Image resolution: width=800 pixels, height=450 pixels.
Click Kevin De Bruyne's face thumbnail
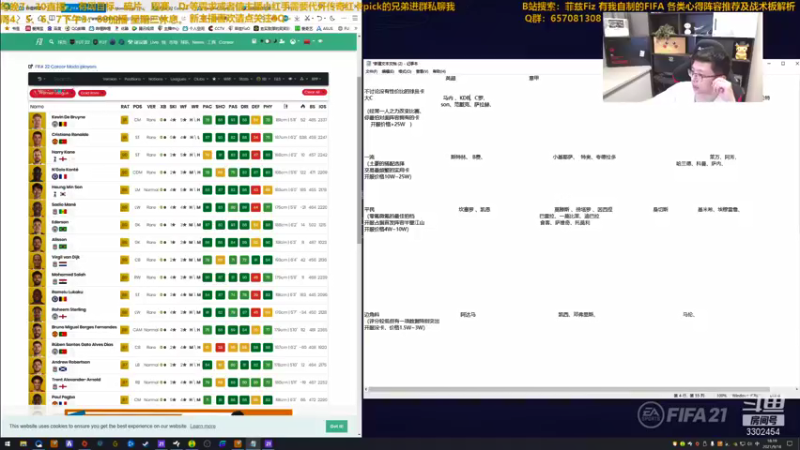[37, 120]
